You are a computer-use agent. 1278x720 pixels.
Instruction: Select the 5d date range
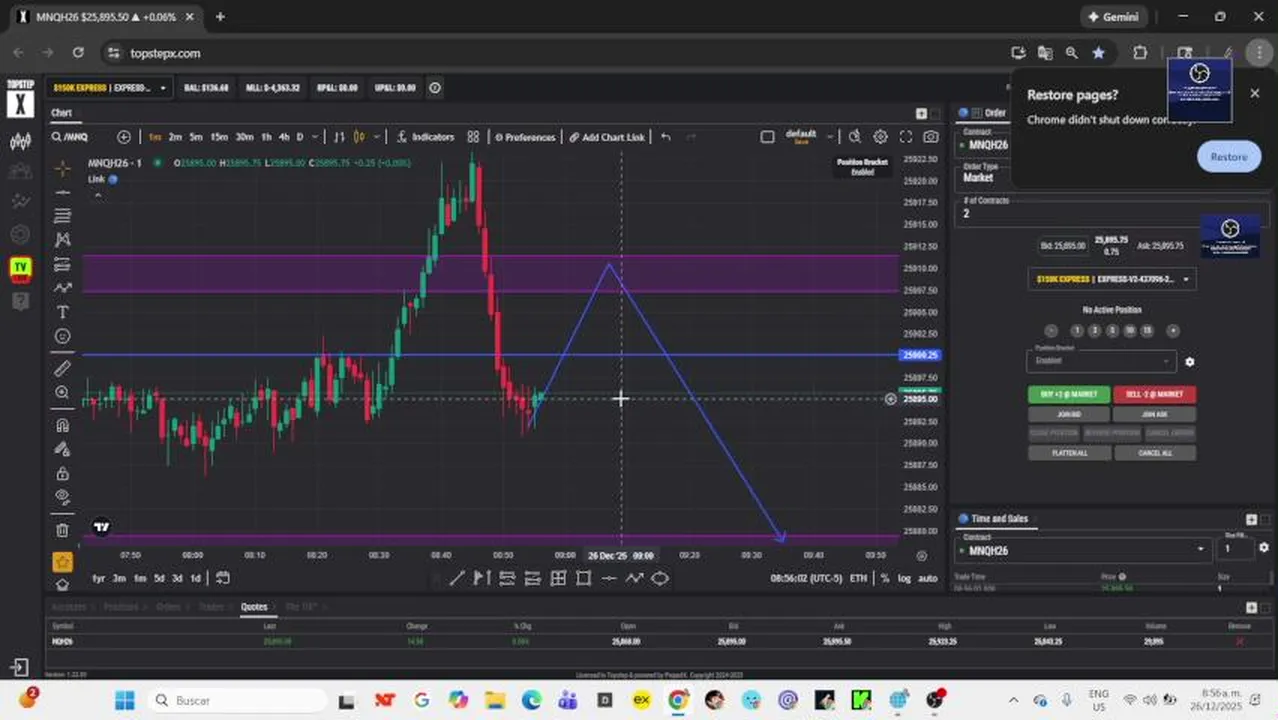click(x=159, y=578)
